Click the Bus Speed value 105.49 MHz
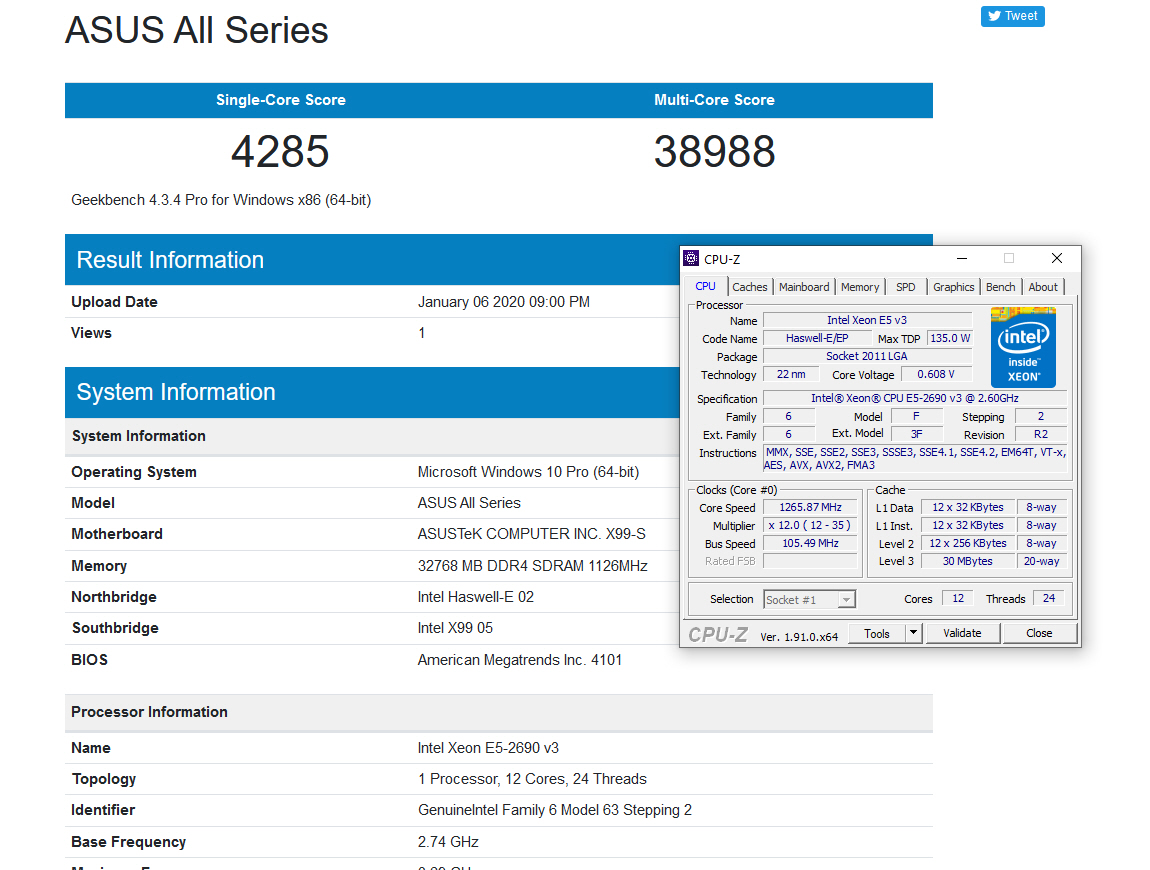 pos(810,543)
